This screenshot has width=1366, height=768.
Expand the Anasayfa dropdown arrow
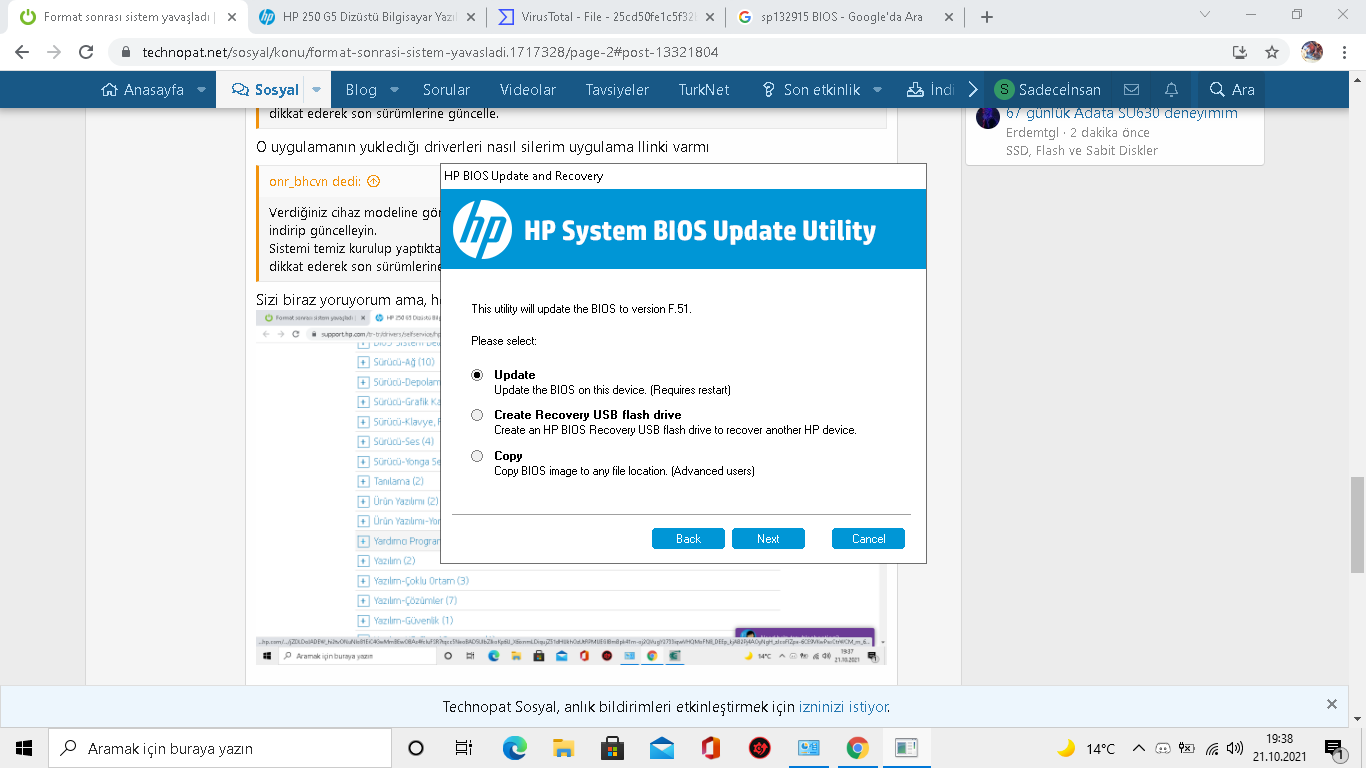point(202,89)
